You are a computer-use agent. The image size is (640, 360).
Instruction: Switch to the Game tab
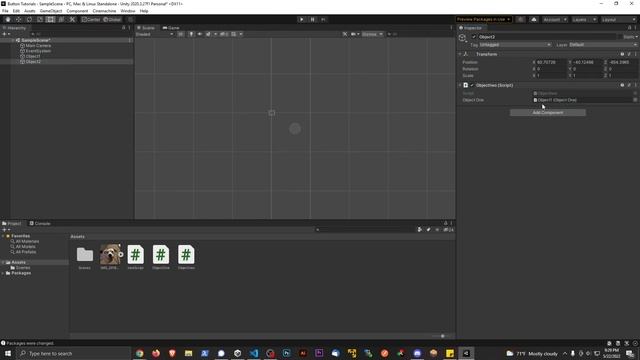pos(171,28)
